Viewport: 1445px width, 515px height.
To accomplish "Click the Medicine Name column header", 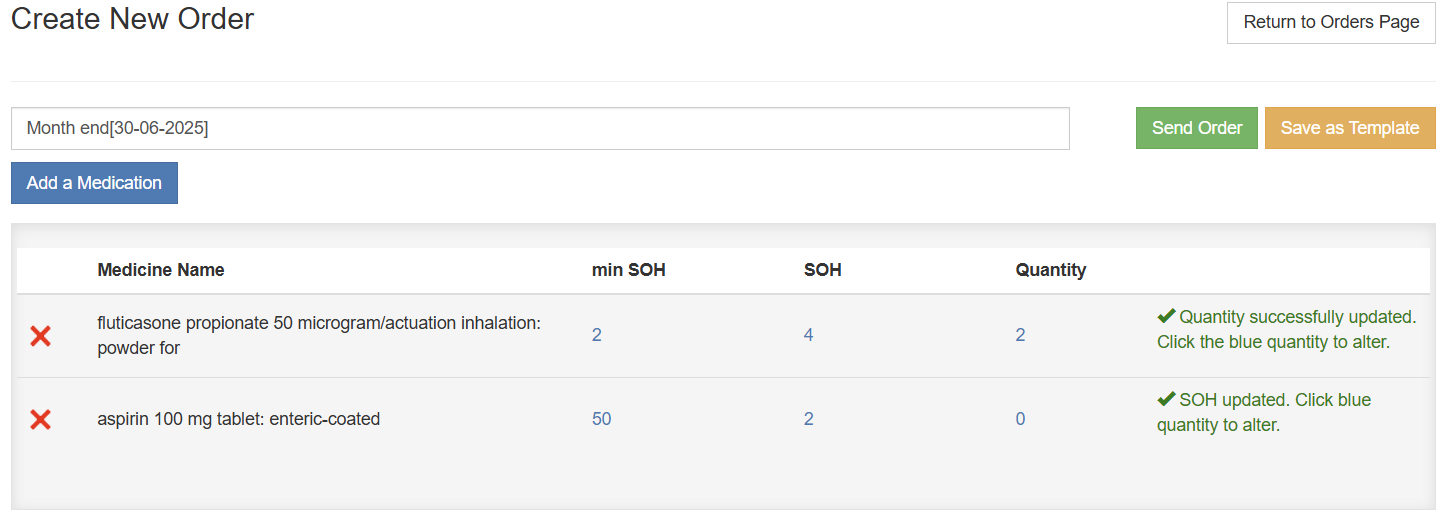I will 161,270.
